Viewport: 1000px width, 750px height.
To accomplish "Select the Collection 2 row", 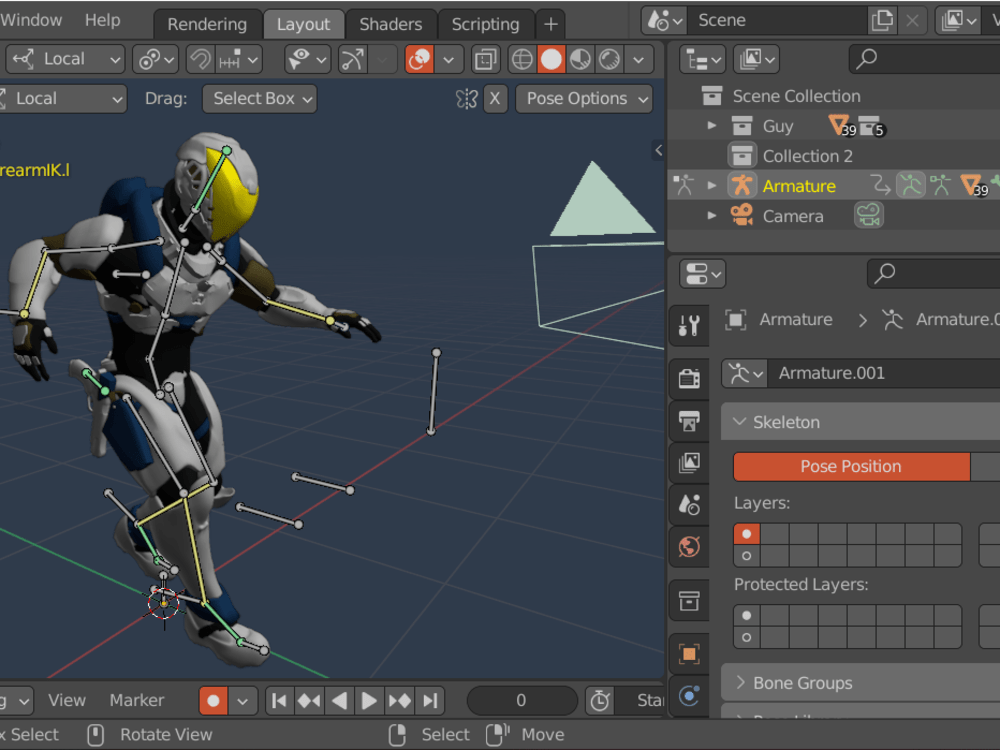I will (834, 156).
